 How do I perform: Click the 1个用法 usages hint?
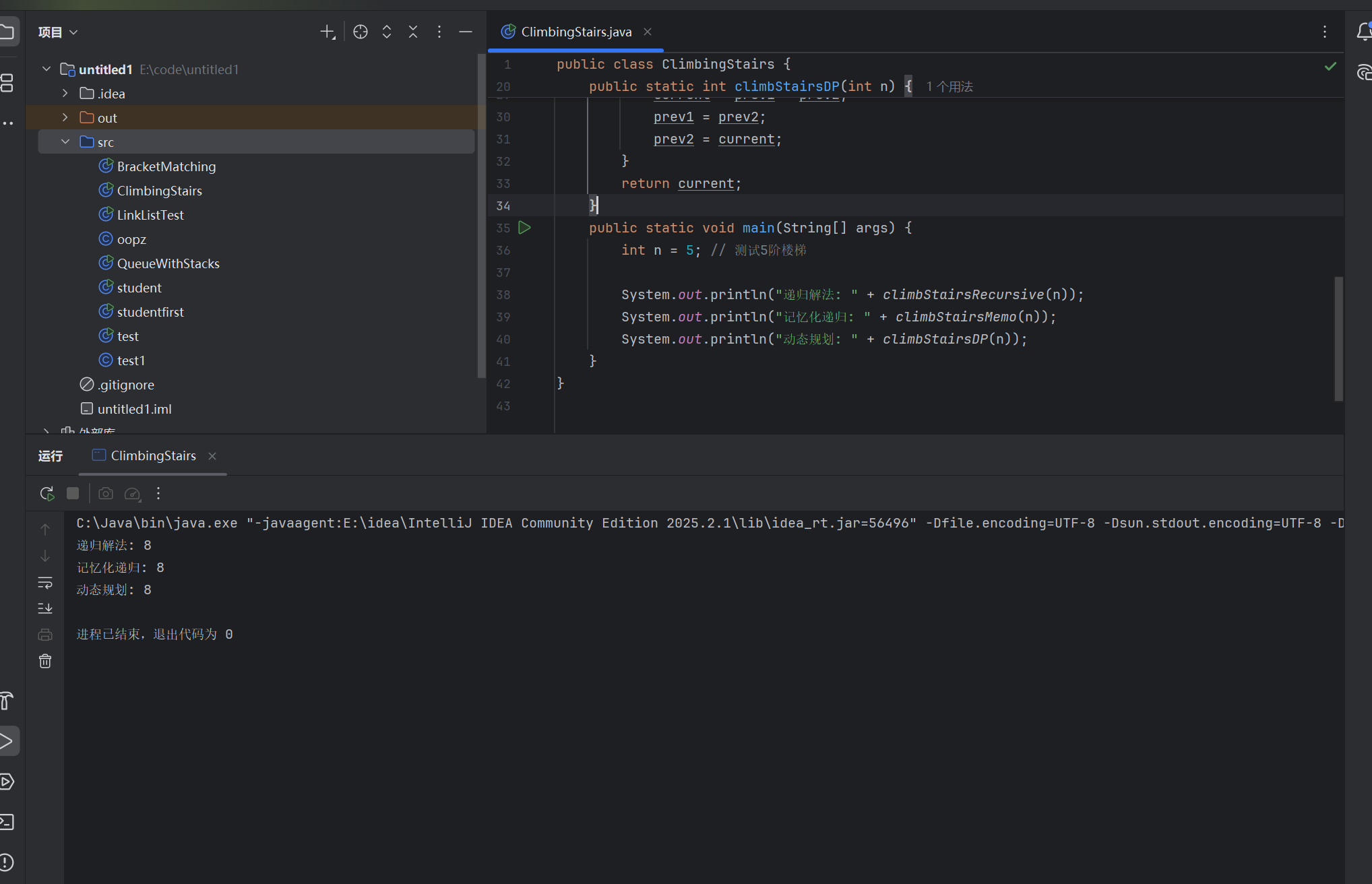coord(949,87)
